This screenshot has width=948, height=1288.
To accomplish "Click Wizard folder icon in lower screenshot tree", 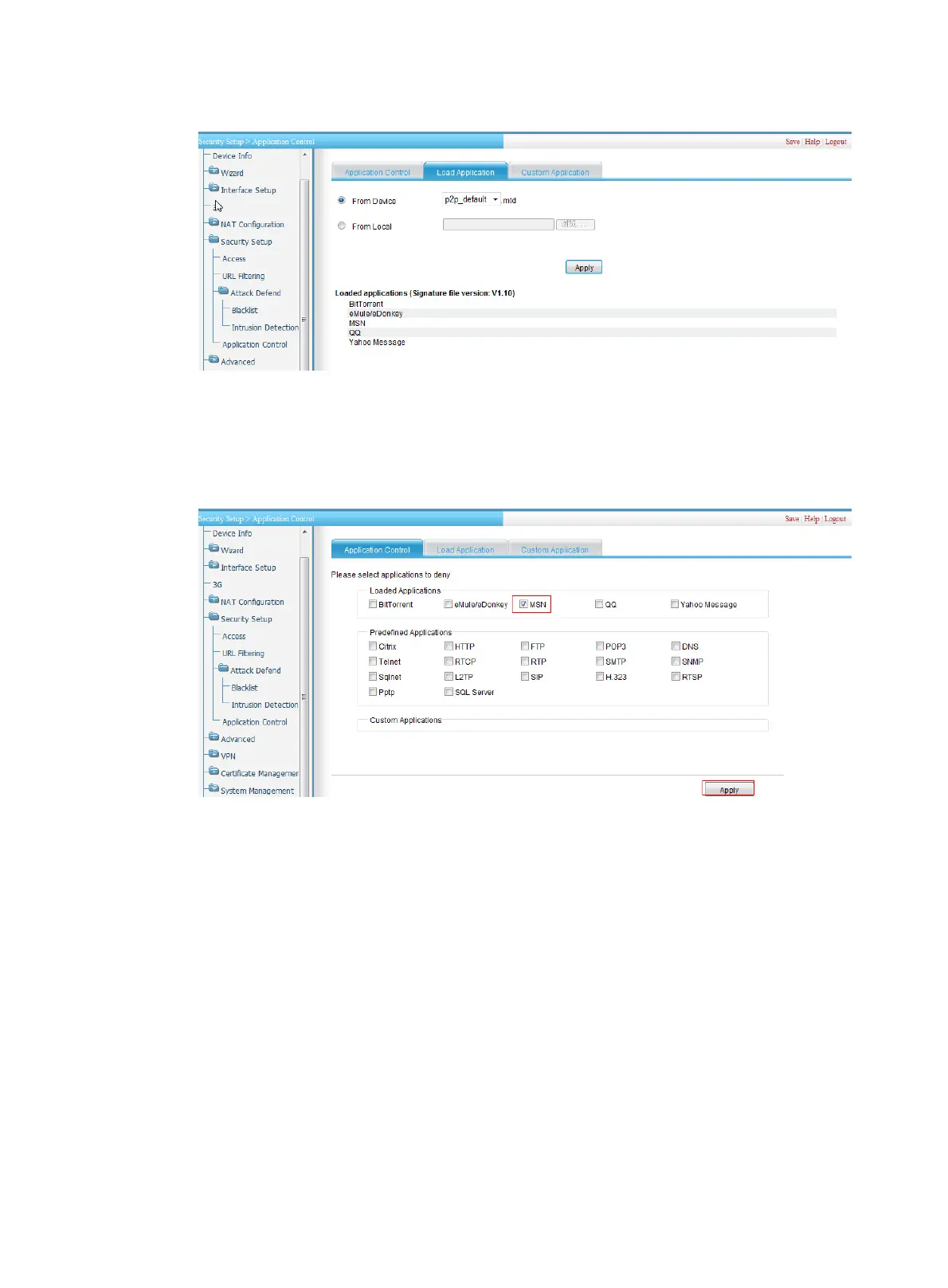I will tap(213, 548).
